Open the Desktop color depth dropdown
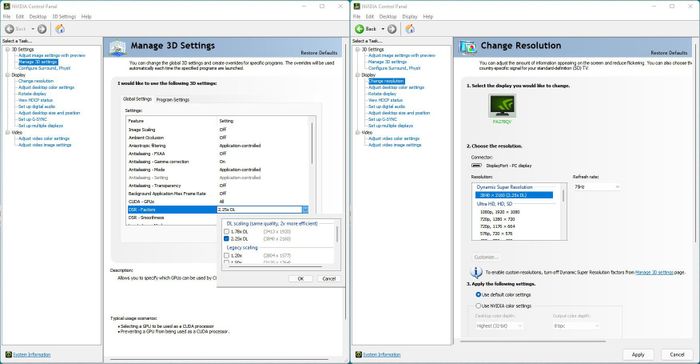The image size is (700, 364). point(499,326)
